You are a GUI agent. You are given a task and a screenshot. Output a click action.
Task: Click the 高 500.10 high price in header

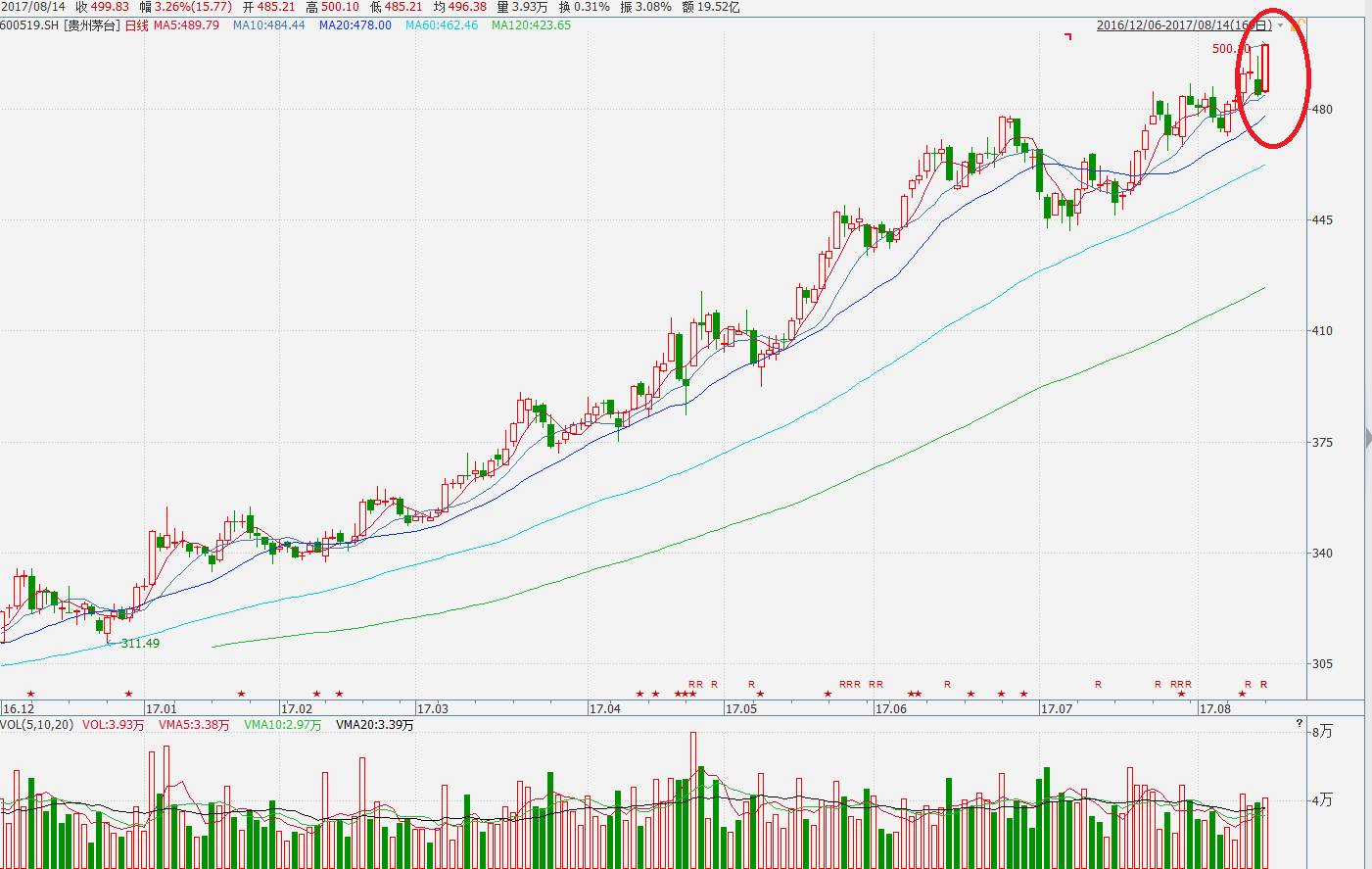point(333,7)
